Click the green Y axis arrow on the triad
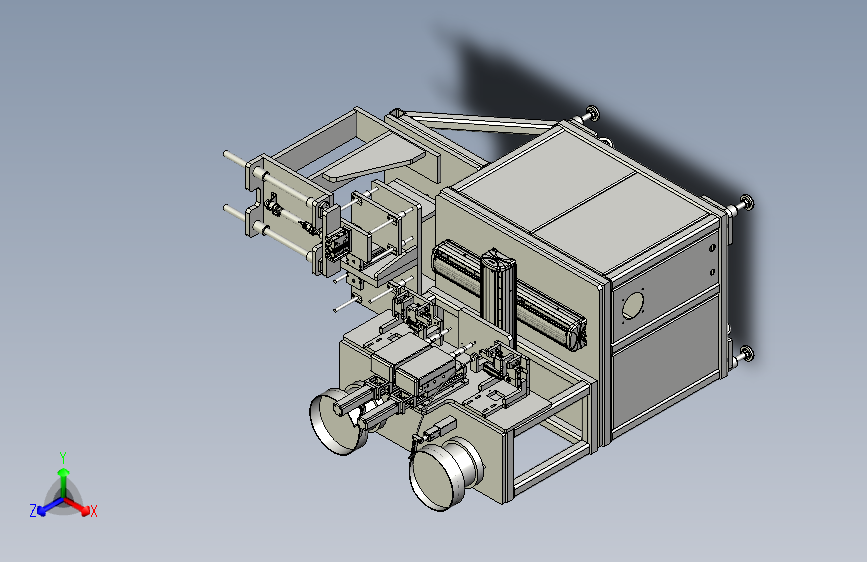This screenshot has height=562, width=867. [x=64, y=482]
